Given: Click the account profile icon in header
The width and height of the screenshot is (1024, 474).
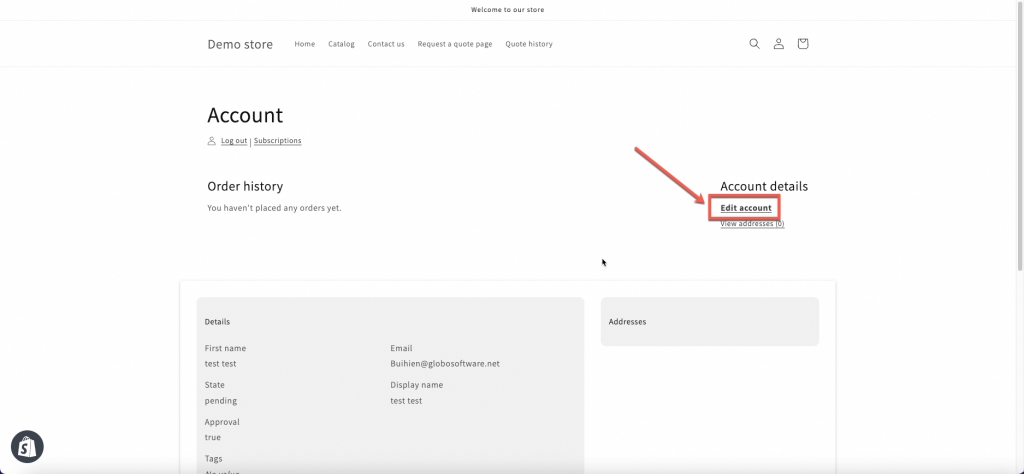Looking at the screenshot, I should (x=778, y=44).
